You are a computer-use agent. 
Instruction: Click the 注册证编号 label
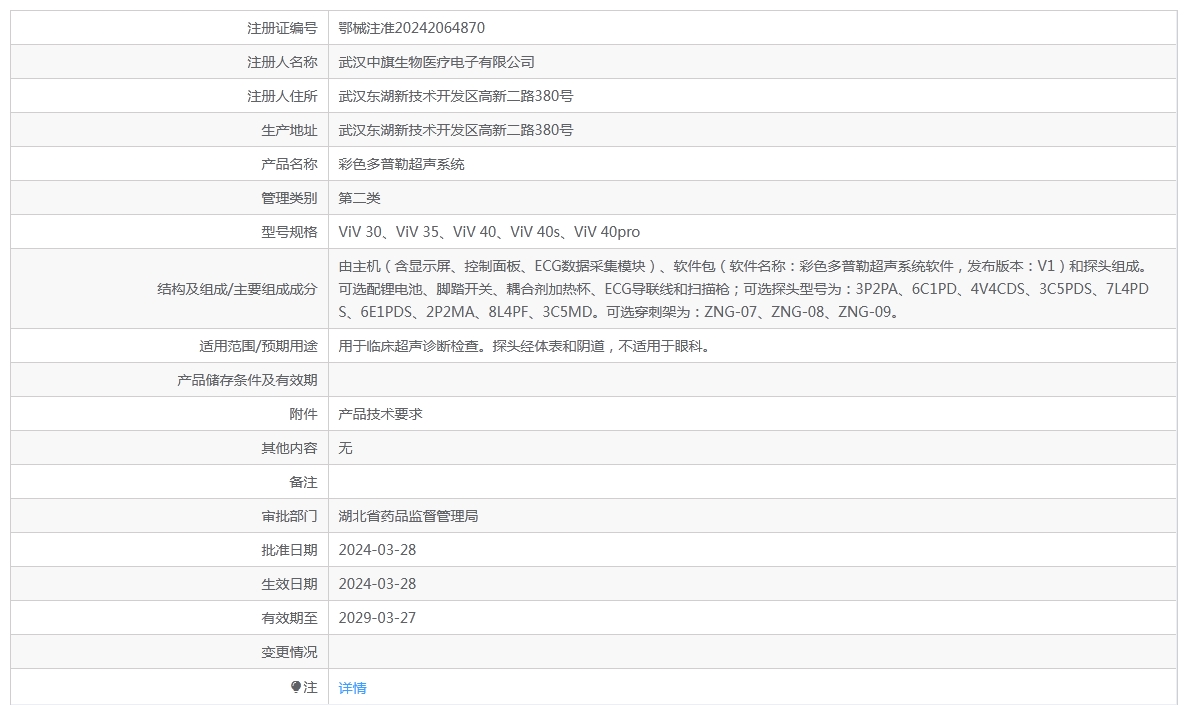point(282,28)
